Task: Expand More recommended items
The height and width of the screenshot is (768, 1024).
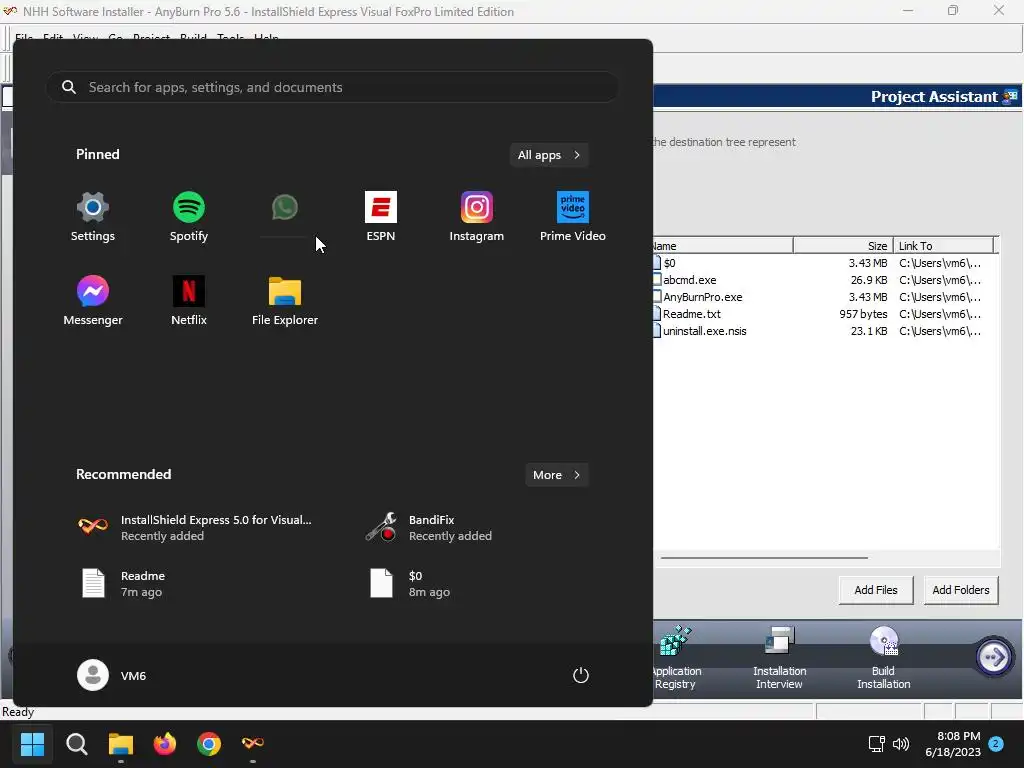Action: pos(556,475)
